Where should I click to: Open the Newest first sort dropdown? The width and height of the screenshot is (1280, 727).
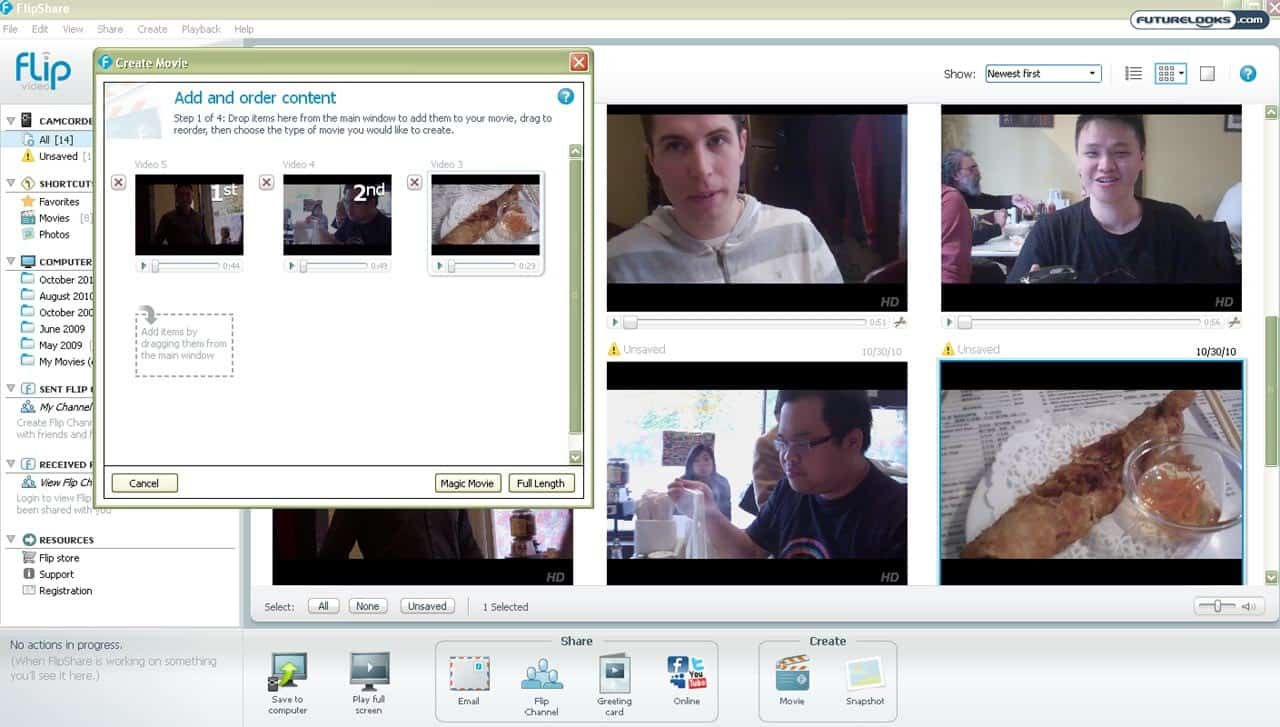tap(1042, 74)
